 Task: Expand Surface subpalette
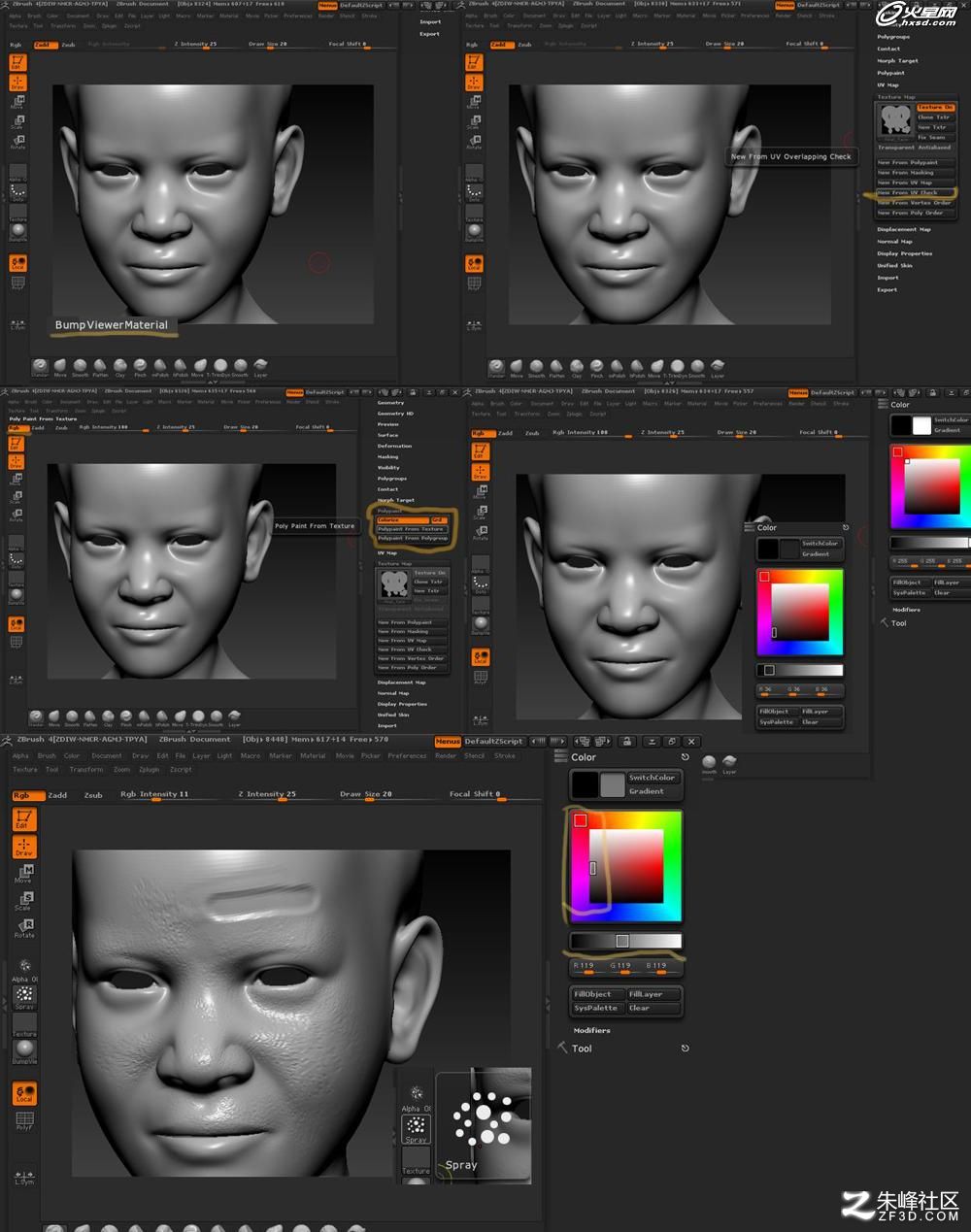click(x=387, y=435)
